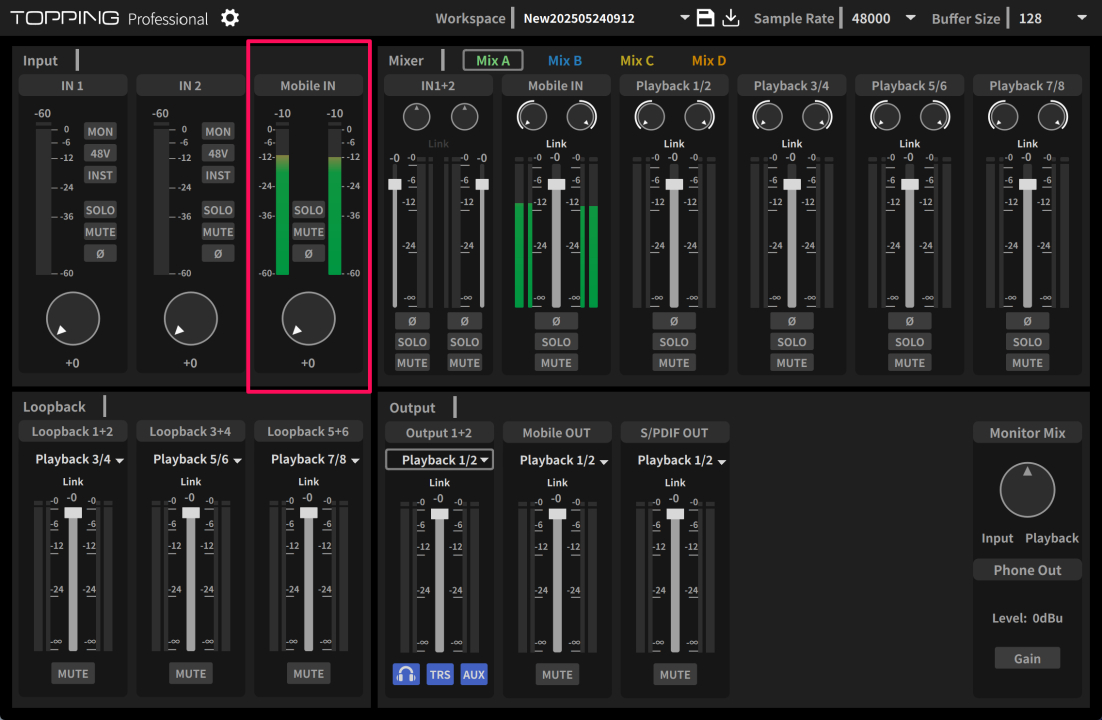Open S/PDIF OUT source dropdown
Viewport: 1102px width, 720px height.
pos(682,460)
